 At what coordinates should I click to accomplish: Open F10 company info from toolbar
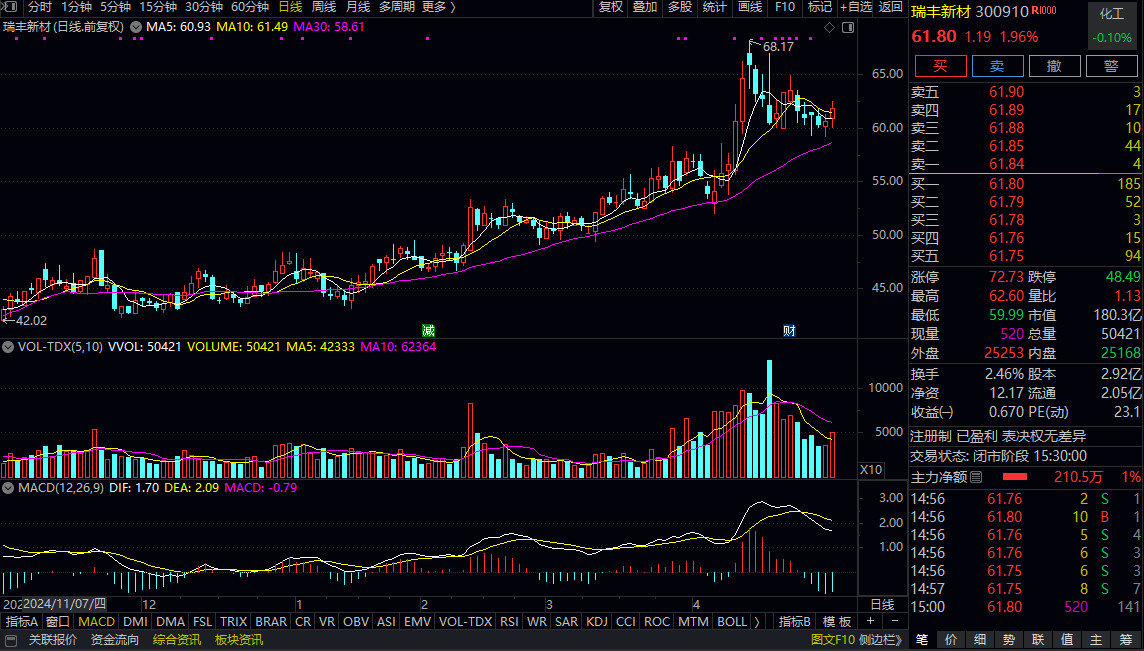(785, 7)
